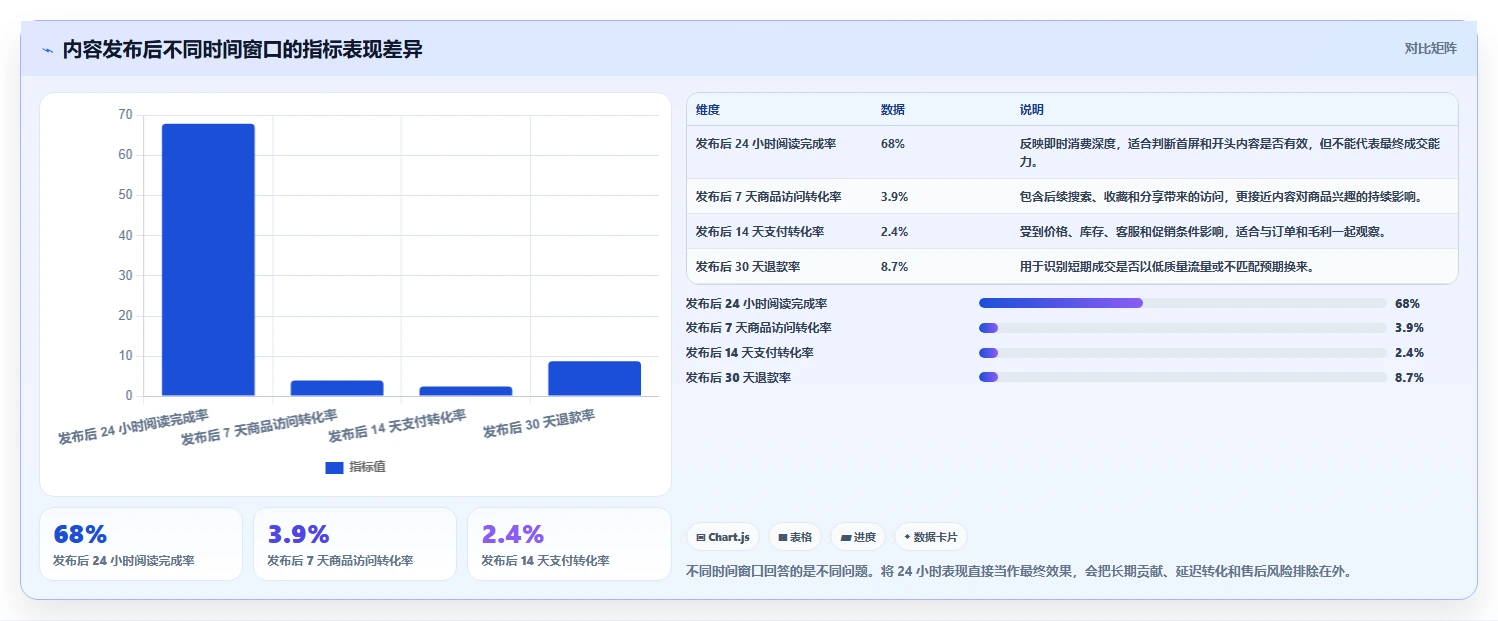
Task: Click the 3.9% progress value
Action: [1409, 328]
